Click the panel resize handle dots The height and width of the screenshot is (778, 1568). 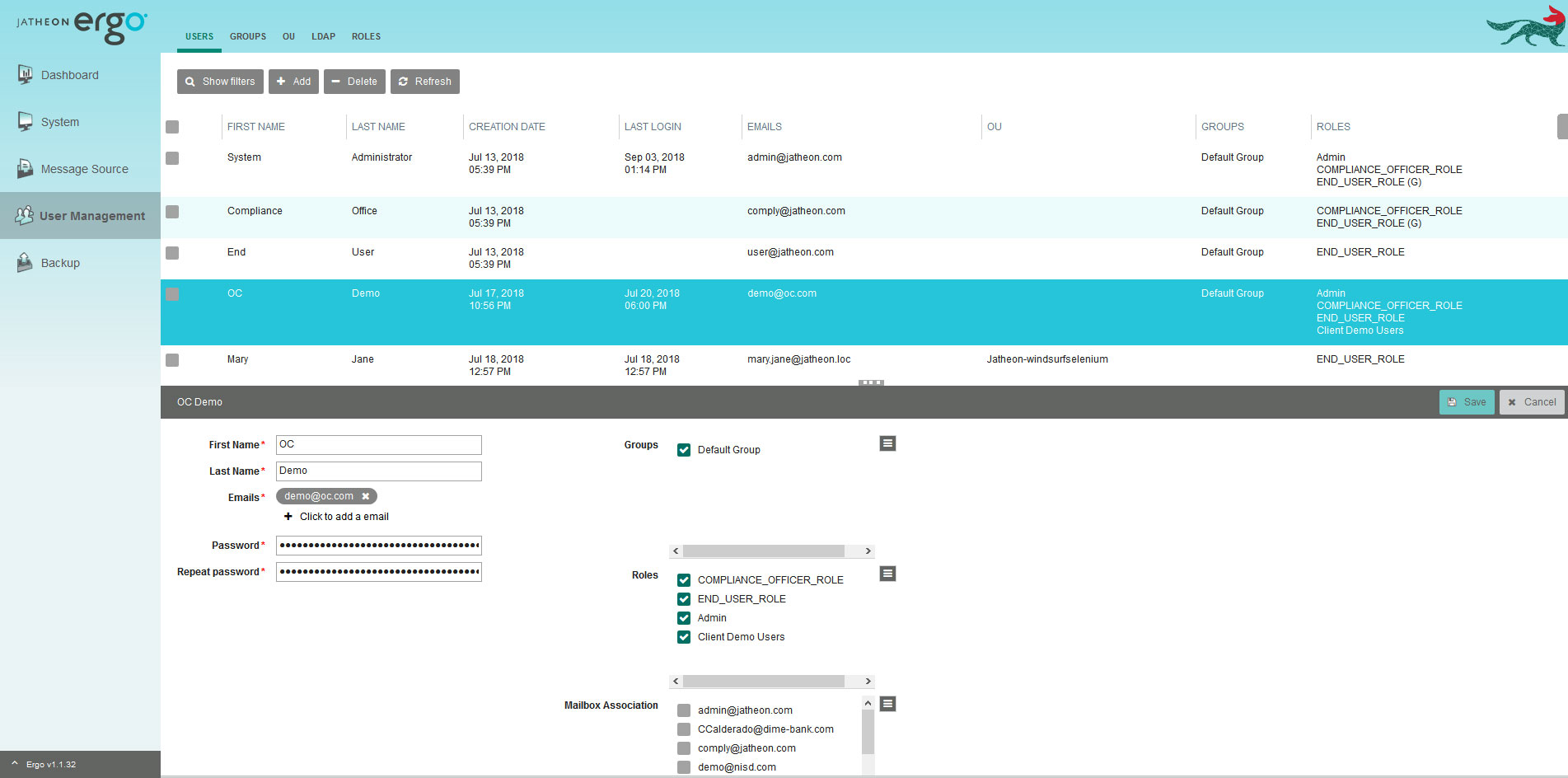coord(871,382)
